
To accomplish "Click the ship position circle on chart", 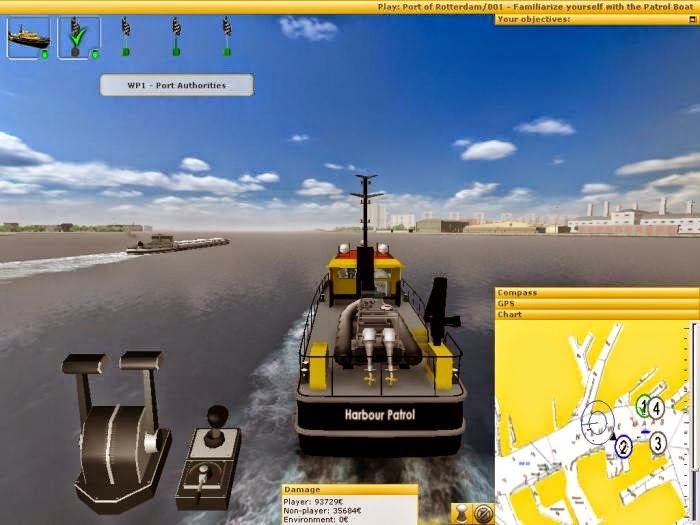I will click(597, 422).
